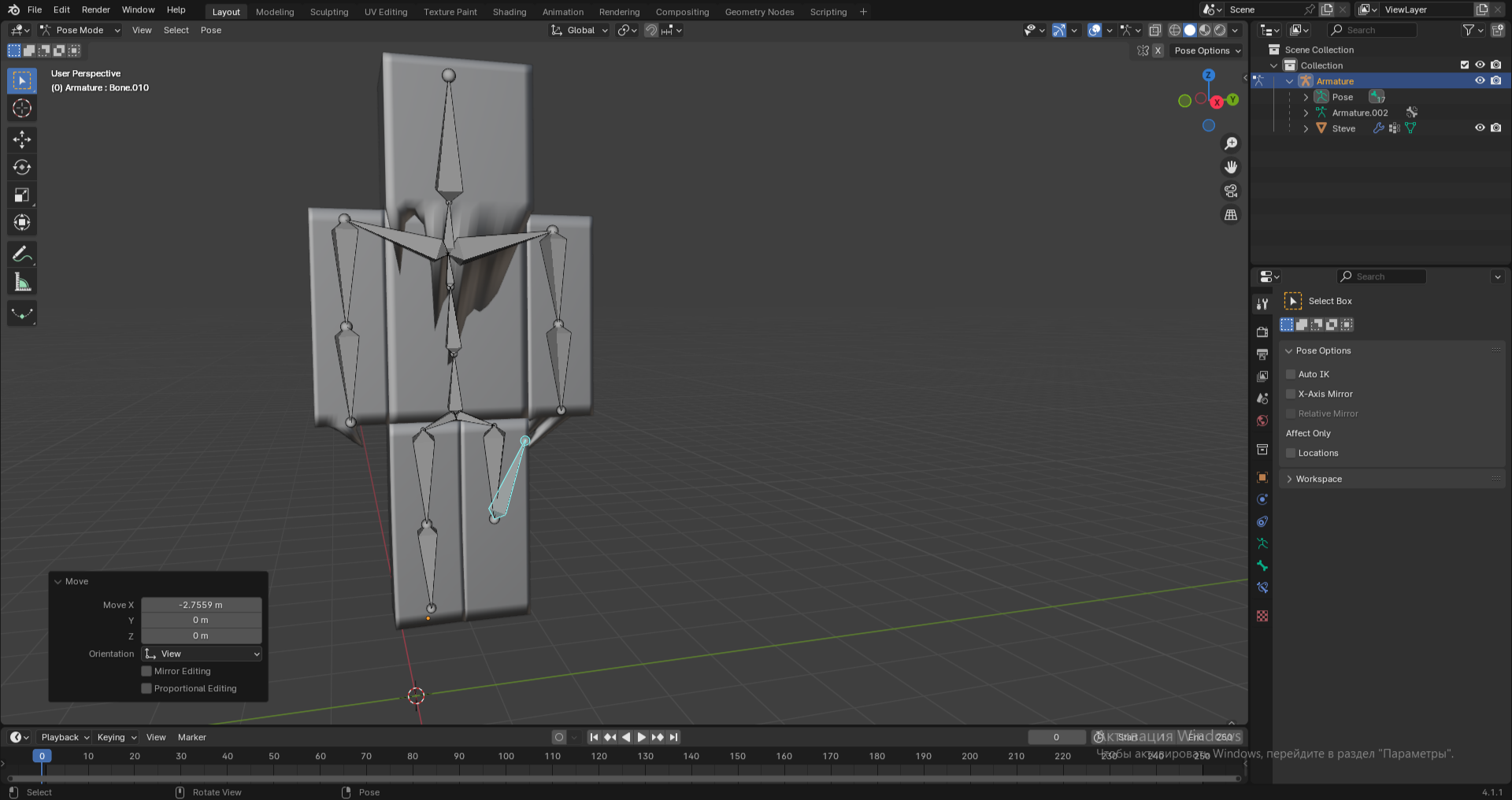Open the Tool properties tab
Image resolution: width=1512 pixels, height=800 pixels.
pos(1262,304)
